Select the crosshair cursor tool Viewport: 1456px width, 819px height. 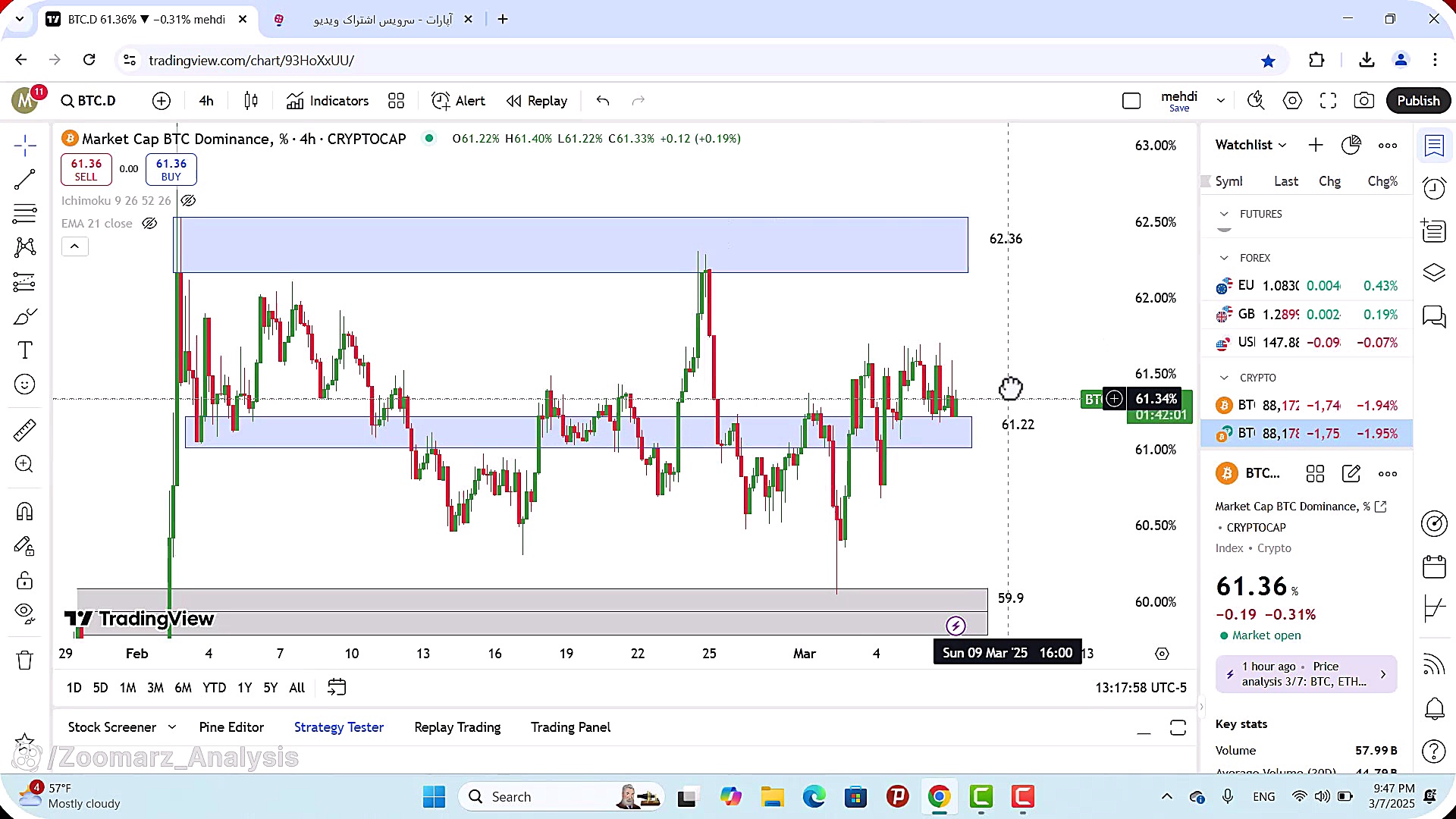pos(25,145)
